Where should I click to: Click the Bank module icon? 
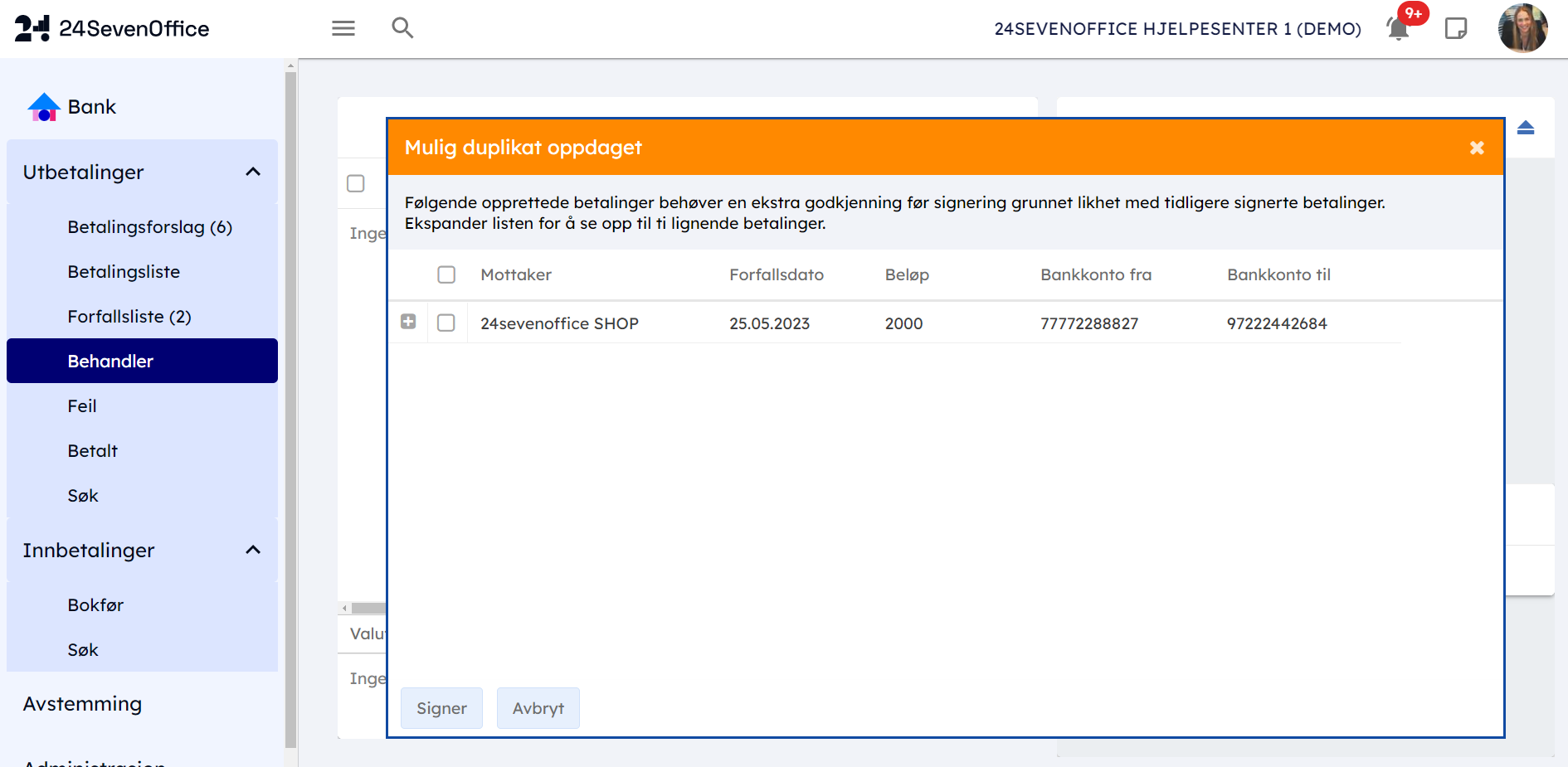coord(44,107)
